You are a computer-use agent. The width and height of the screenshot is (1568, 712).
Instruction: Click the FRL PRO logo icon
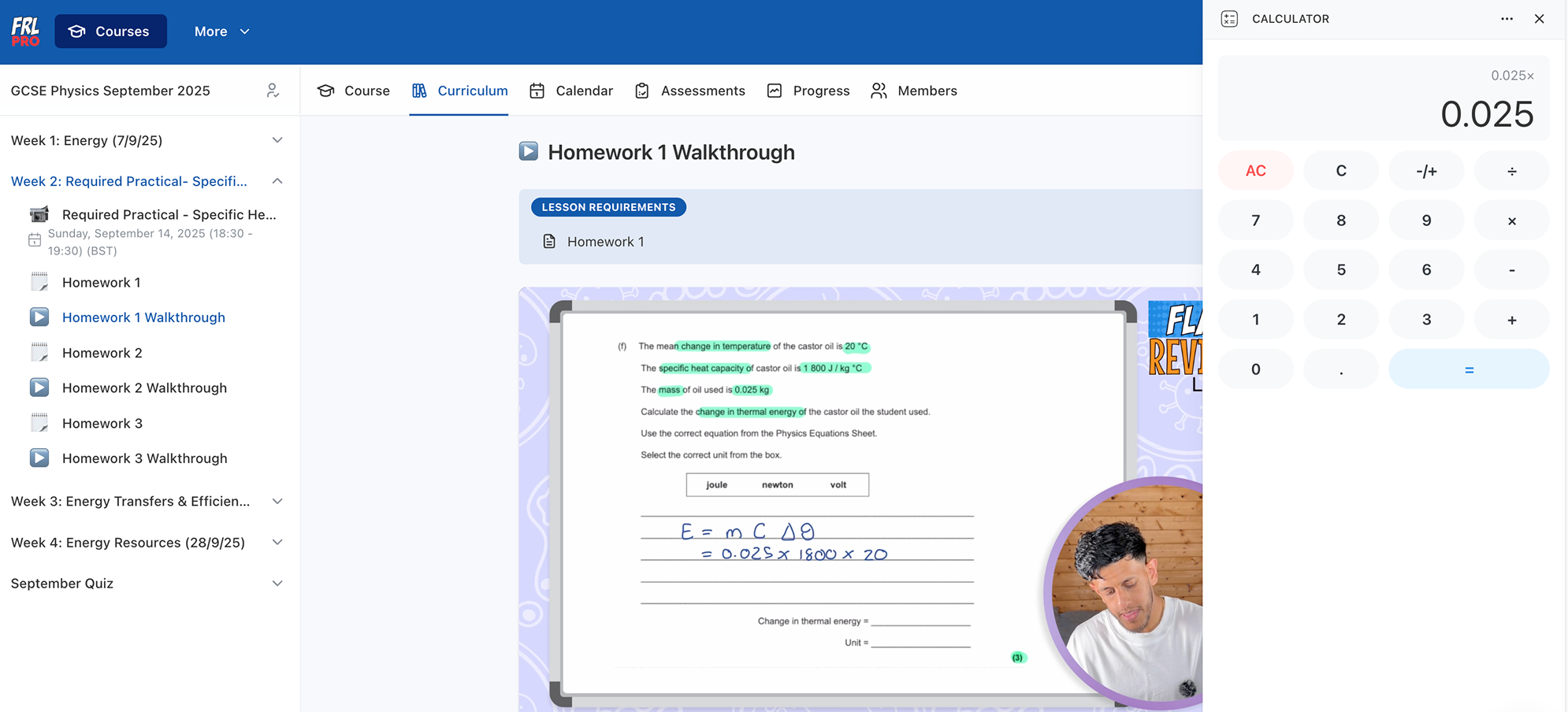coord(24,31)
